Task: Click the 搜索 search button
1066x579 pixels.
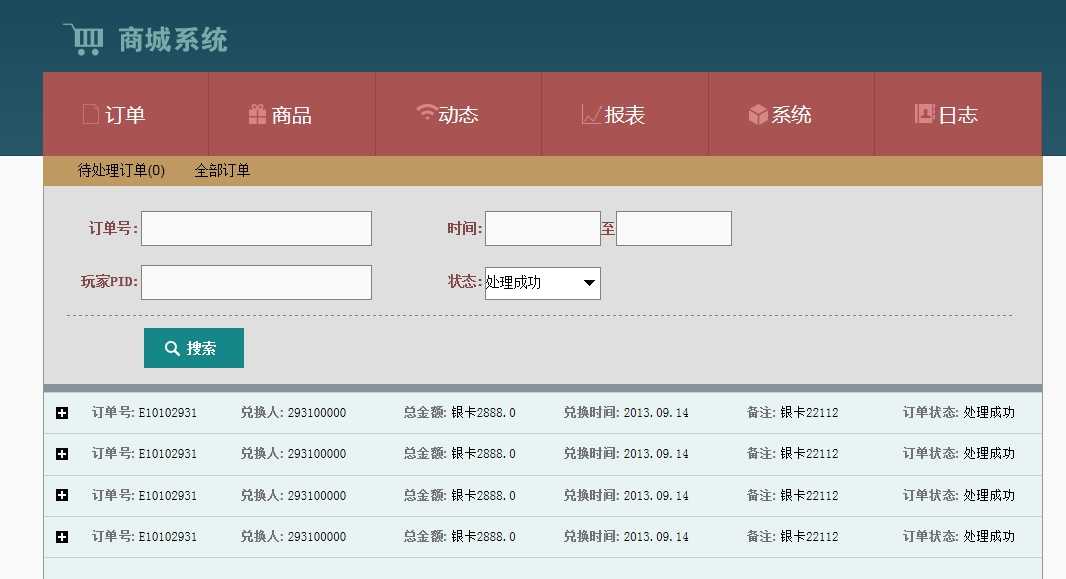Action: [x=193, y=347]
